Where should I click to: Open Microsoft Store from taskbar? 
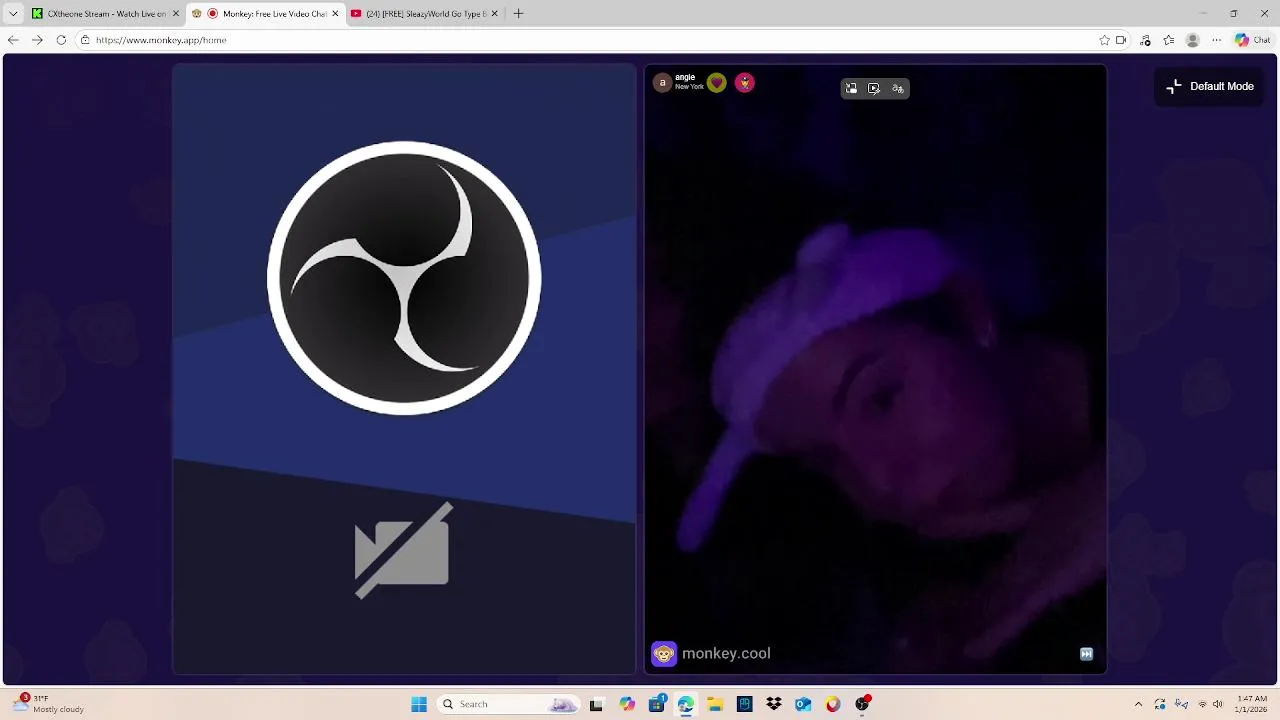(657, 704)
